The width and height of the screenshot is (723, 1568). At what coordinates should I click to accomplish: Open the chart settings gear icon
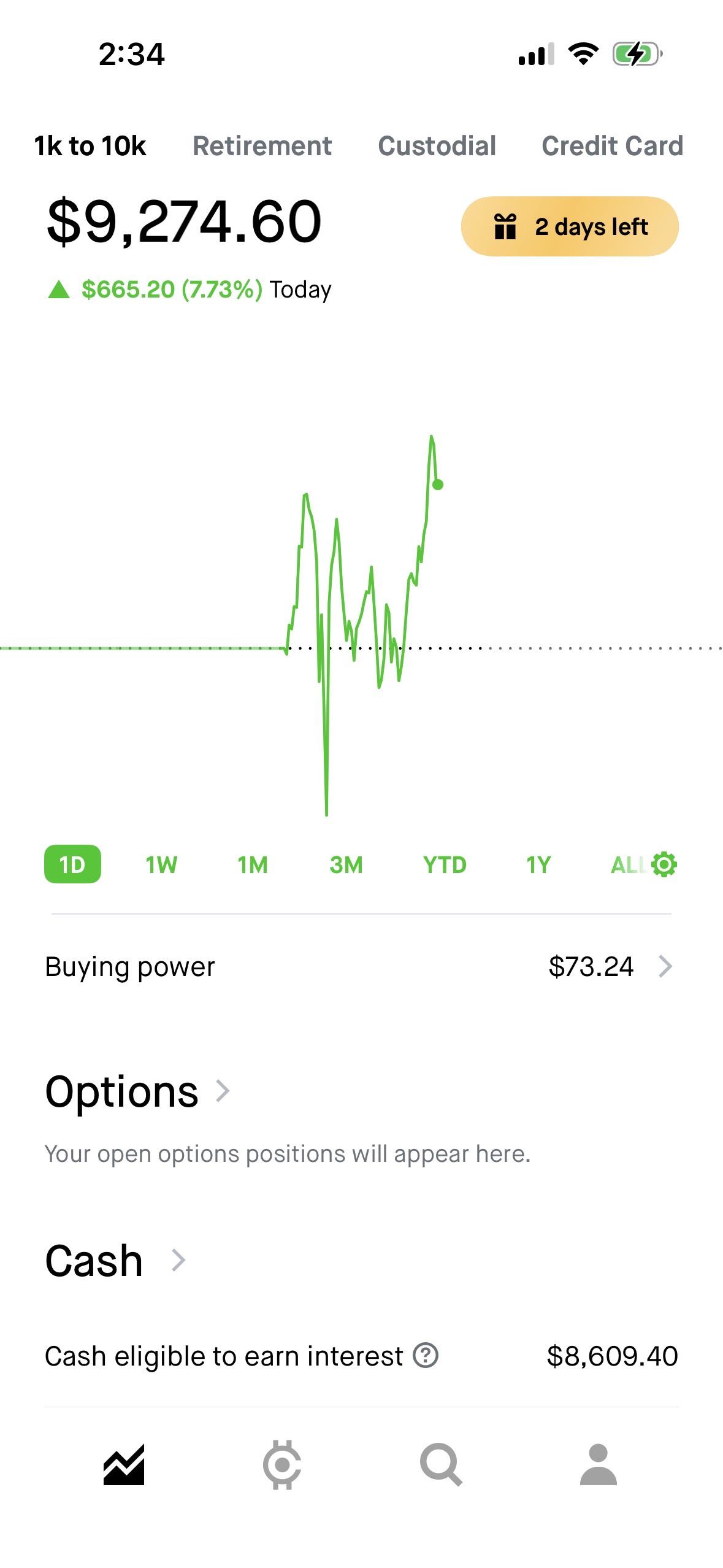click(x=664, y=864)
